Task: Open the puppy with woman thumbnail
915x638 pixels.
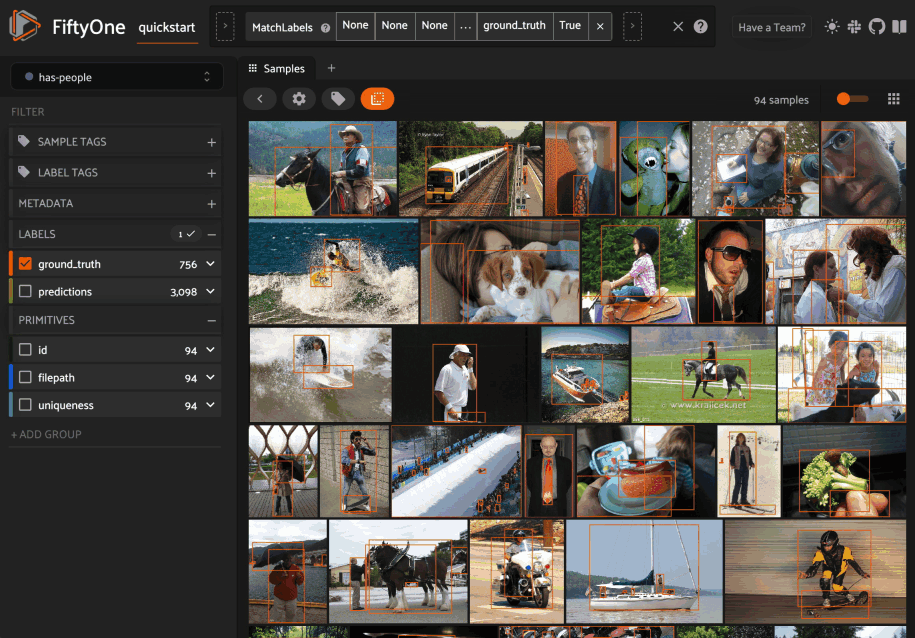Action: tap(500, 271)
